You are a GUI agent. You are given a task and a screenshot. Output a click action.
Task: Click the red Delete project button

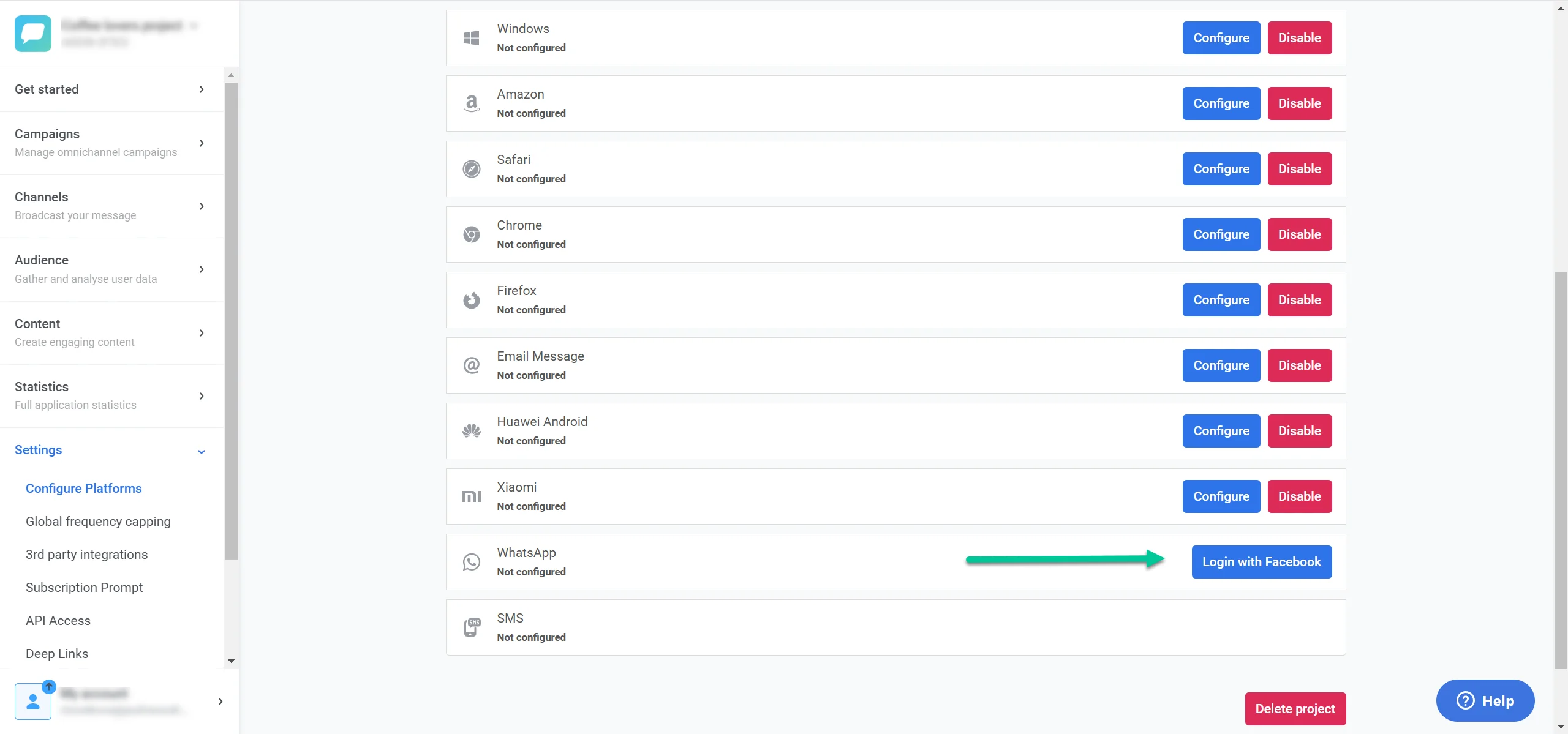pos(1295,709)
